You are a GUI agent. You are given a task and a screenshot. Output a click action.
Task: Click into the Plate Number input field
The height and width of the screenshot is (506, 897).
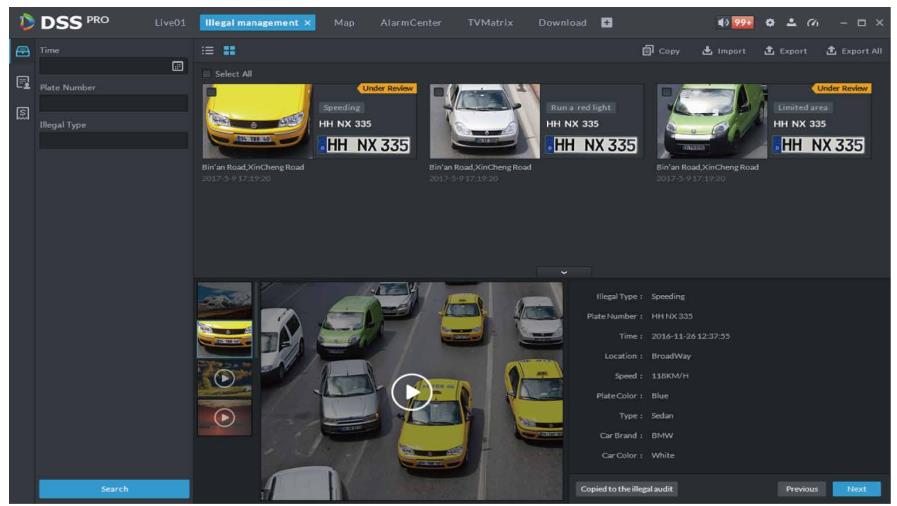(x=113, y=103)
